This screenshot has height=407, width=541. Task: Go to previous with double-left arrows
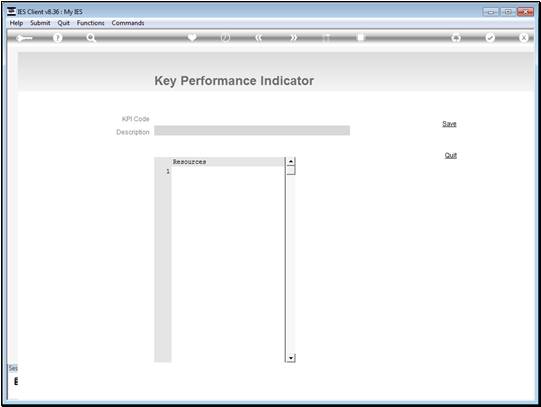[x=259, y=38]
